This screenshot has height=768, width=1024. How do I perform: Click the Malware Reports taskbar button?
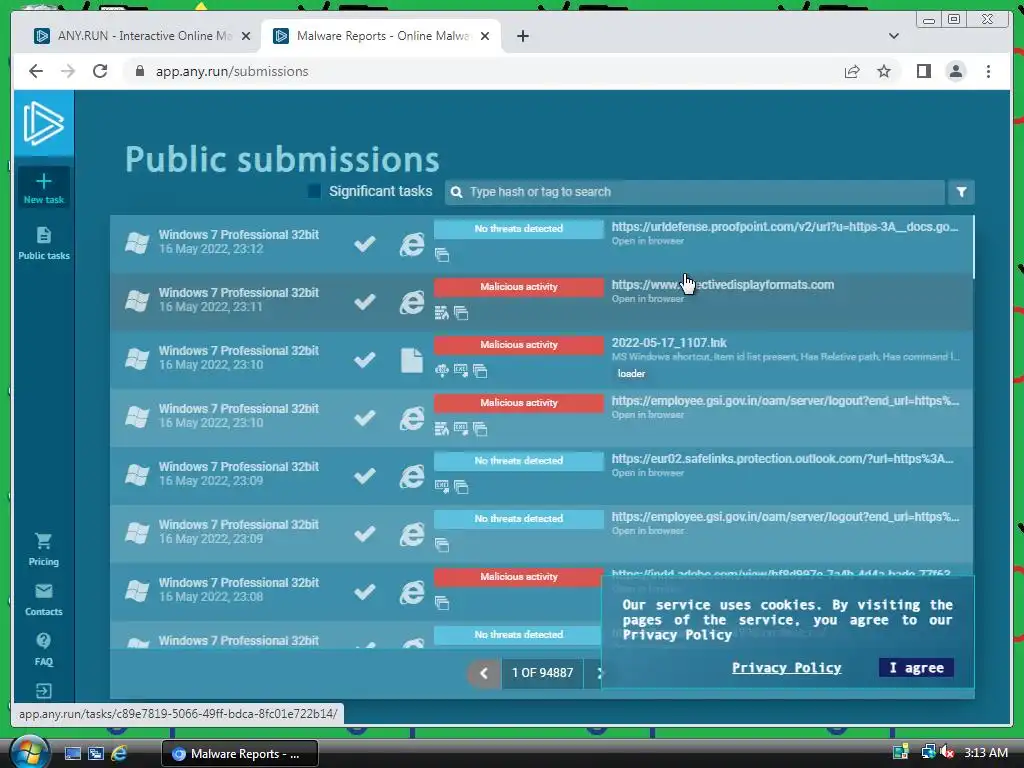pos(240,754)
